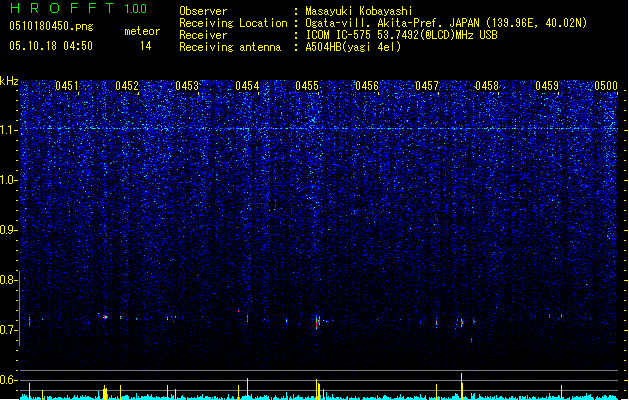Click the kHz axis unit label
The image size is (629, 400).
(x=9, y=81)
